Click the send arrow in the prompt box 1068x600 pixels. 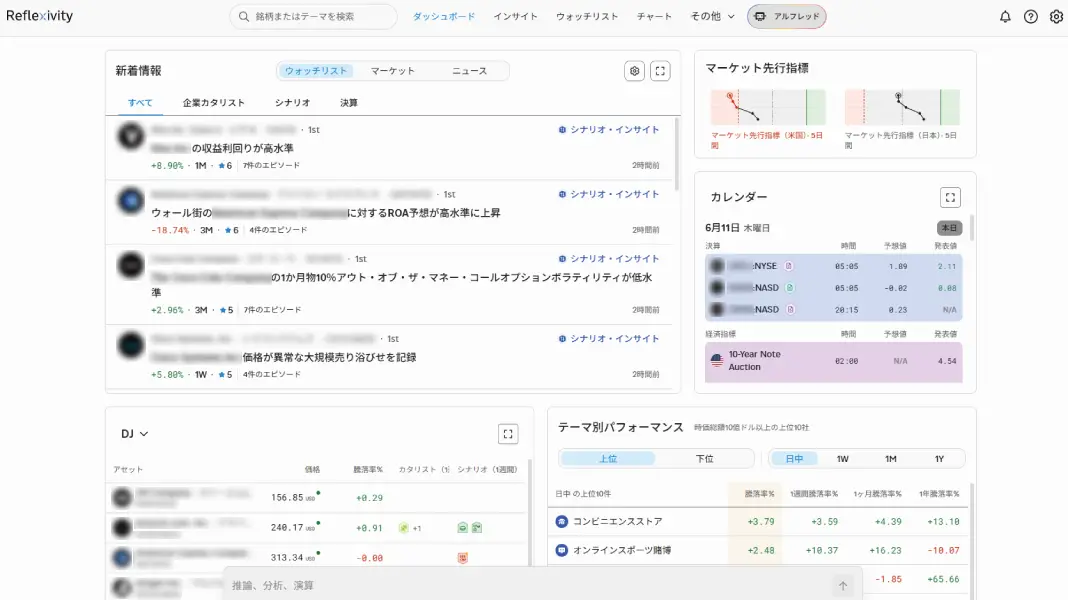pyautogui.click(x=843, y=586)
